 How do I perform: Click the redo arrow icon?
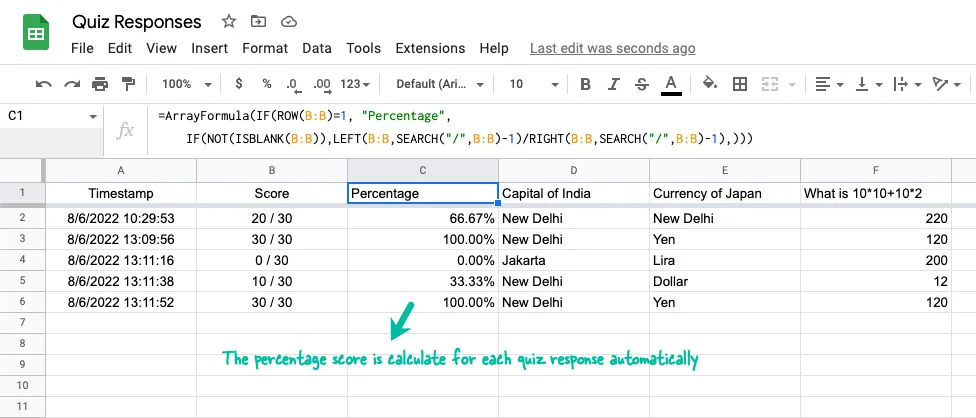pyautogui.click(x=72, y=84)
